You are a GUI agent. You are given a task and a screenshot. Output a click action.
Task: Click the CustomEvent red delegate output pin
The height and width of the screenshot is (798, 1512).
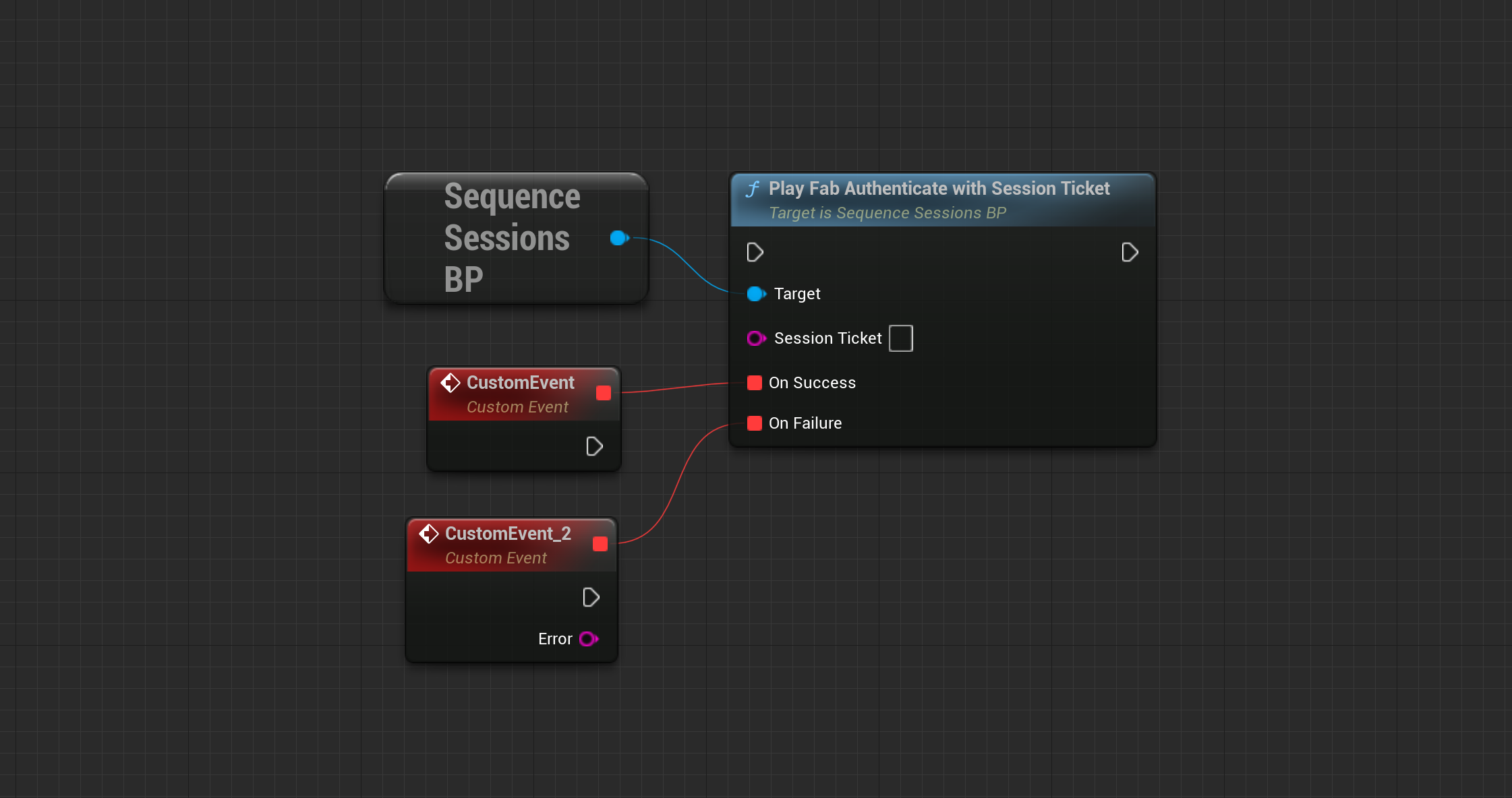[x=604, y=393]
